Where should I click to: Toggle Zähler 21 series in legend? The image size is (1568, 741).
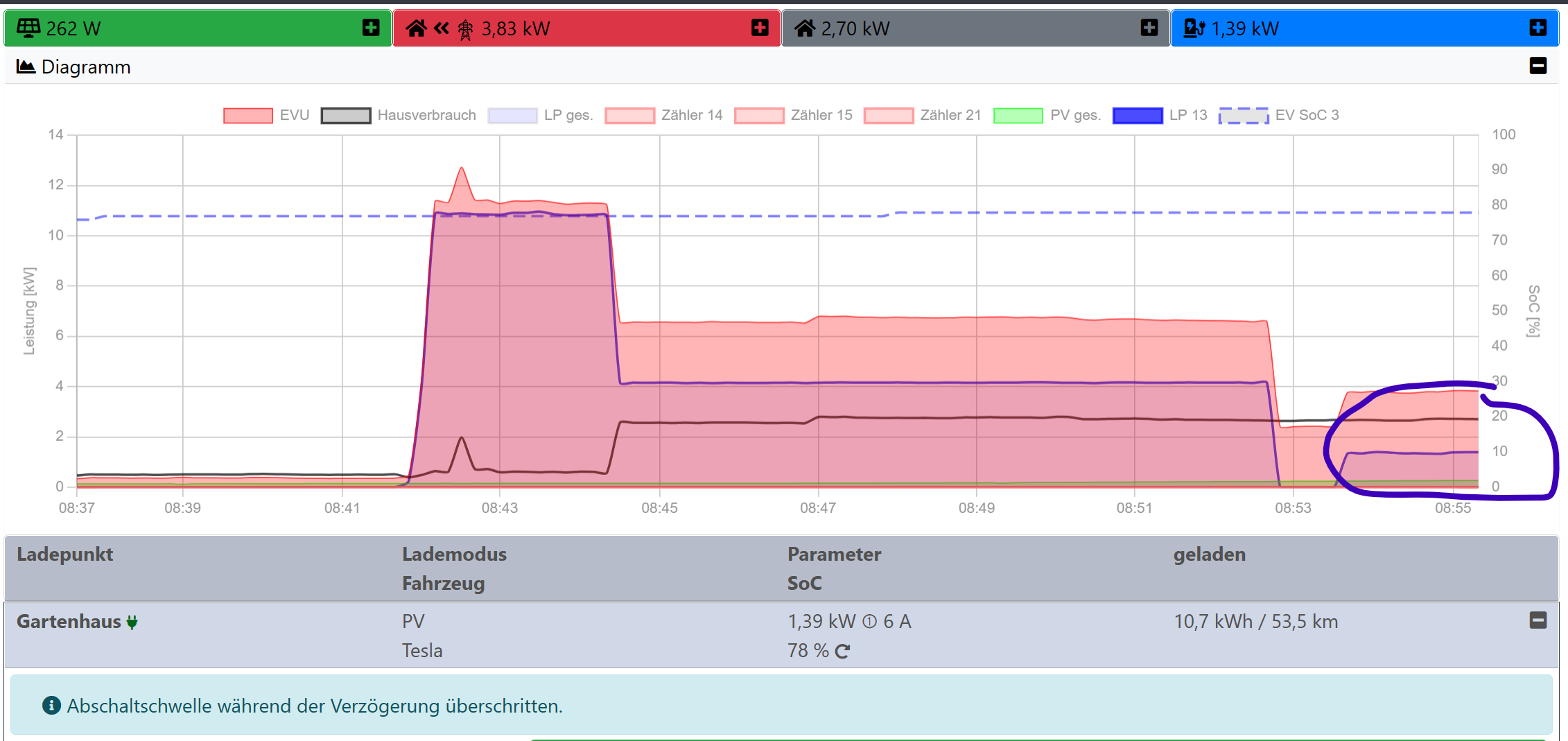pos(923,115)
